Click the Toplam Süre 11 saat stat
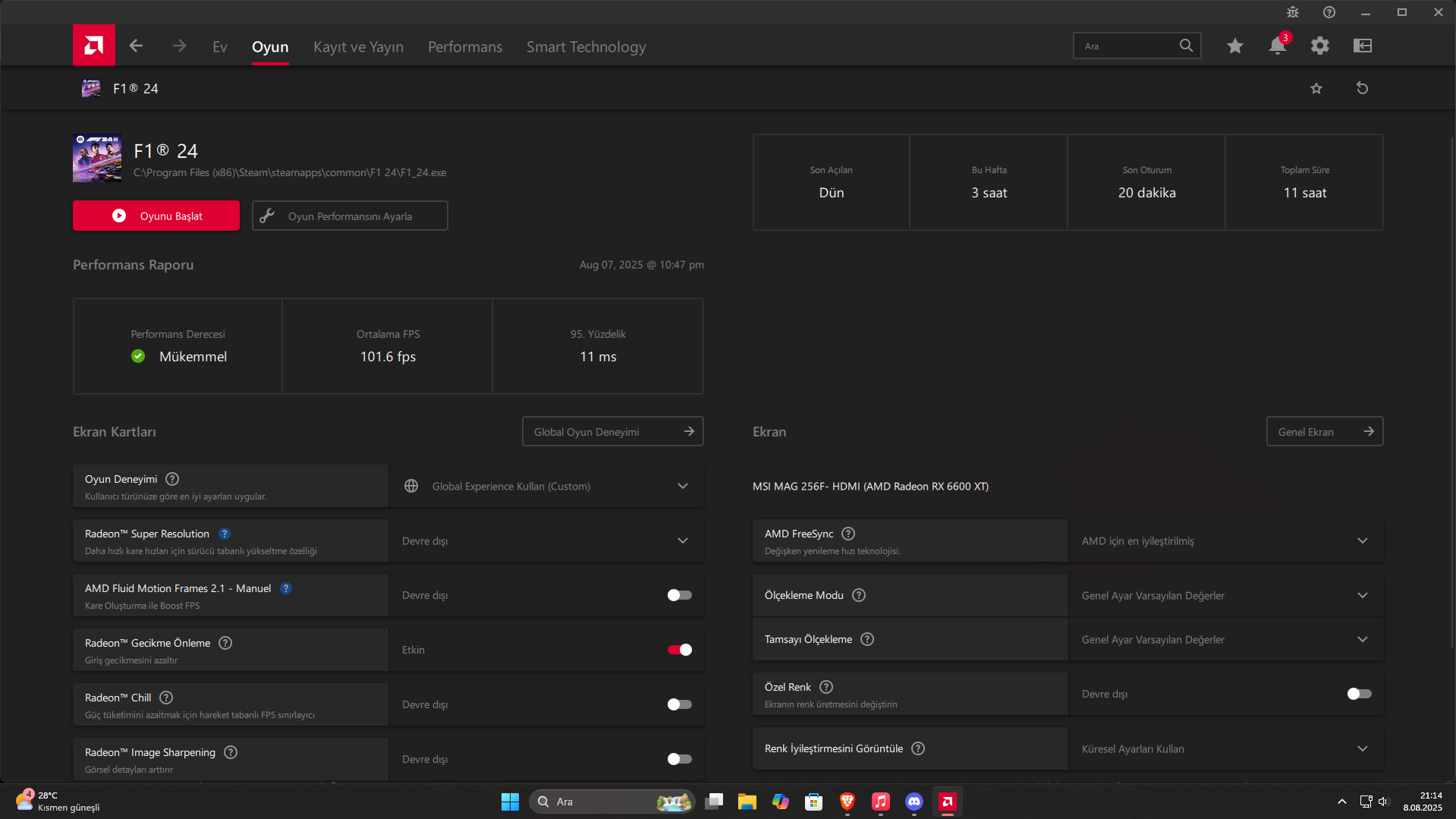Screen dimensions: 1456x819 pos(1305,193)
